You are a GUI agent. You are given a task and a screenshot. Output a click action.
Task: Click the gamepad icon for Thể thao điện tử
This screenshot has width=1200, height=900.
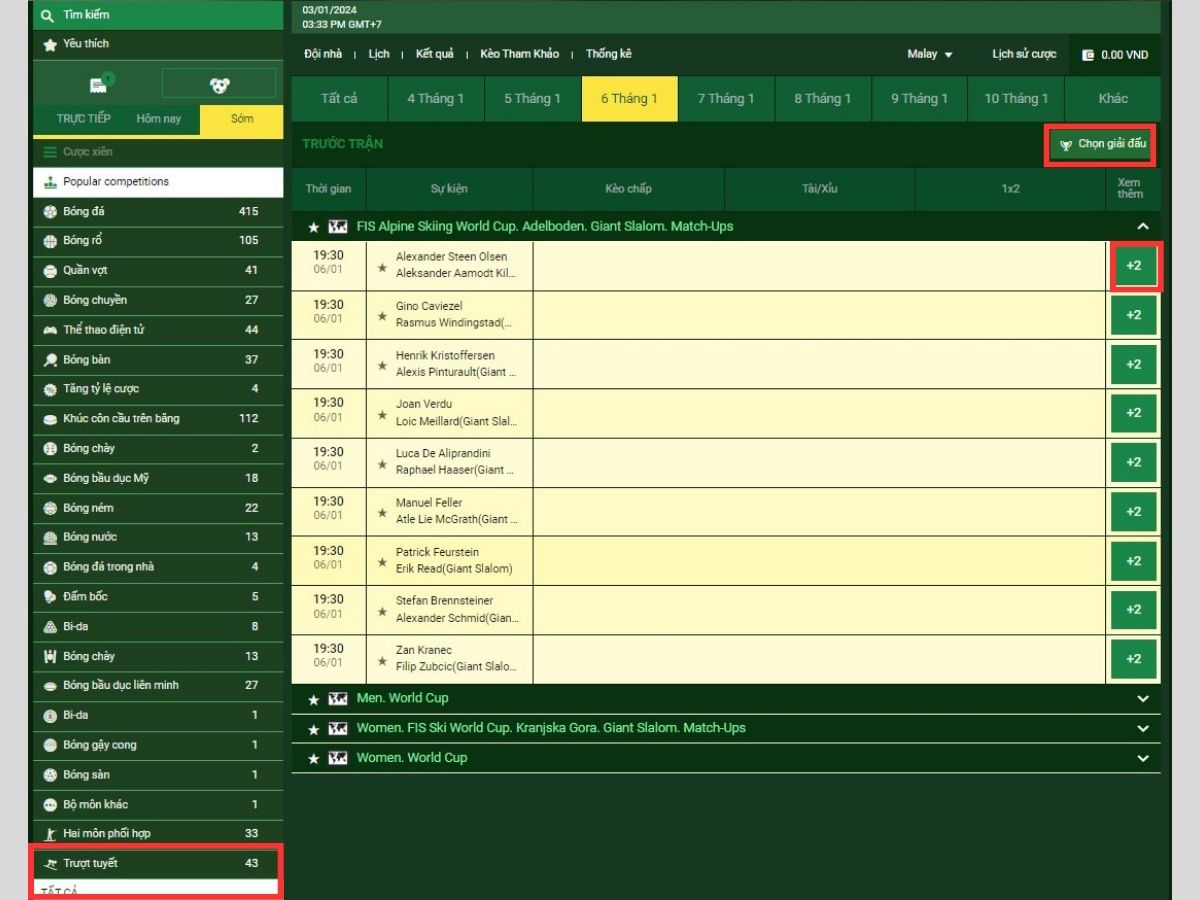[x=51, y=330]
